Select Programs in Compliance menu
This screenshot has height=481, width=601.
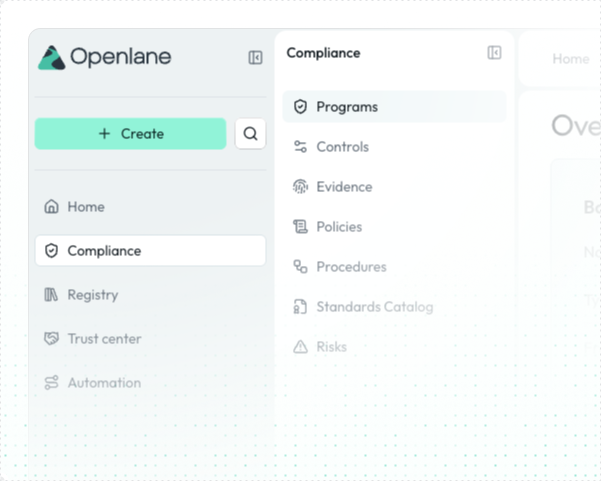[394, 107]
